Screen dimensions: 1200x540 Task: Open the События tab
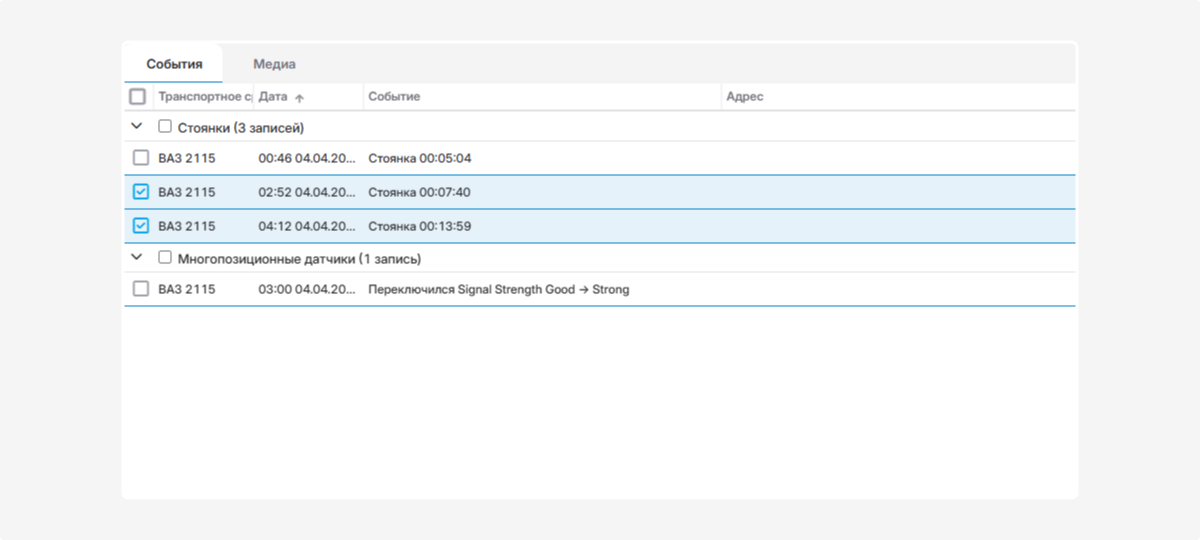(x=174, y=64)
